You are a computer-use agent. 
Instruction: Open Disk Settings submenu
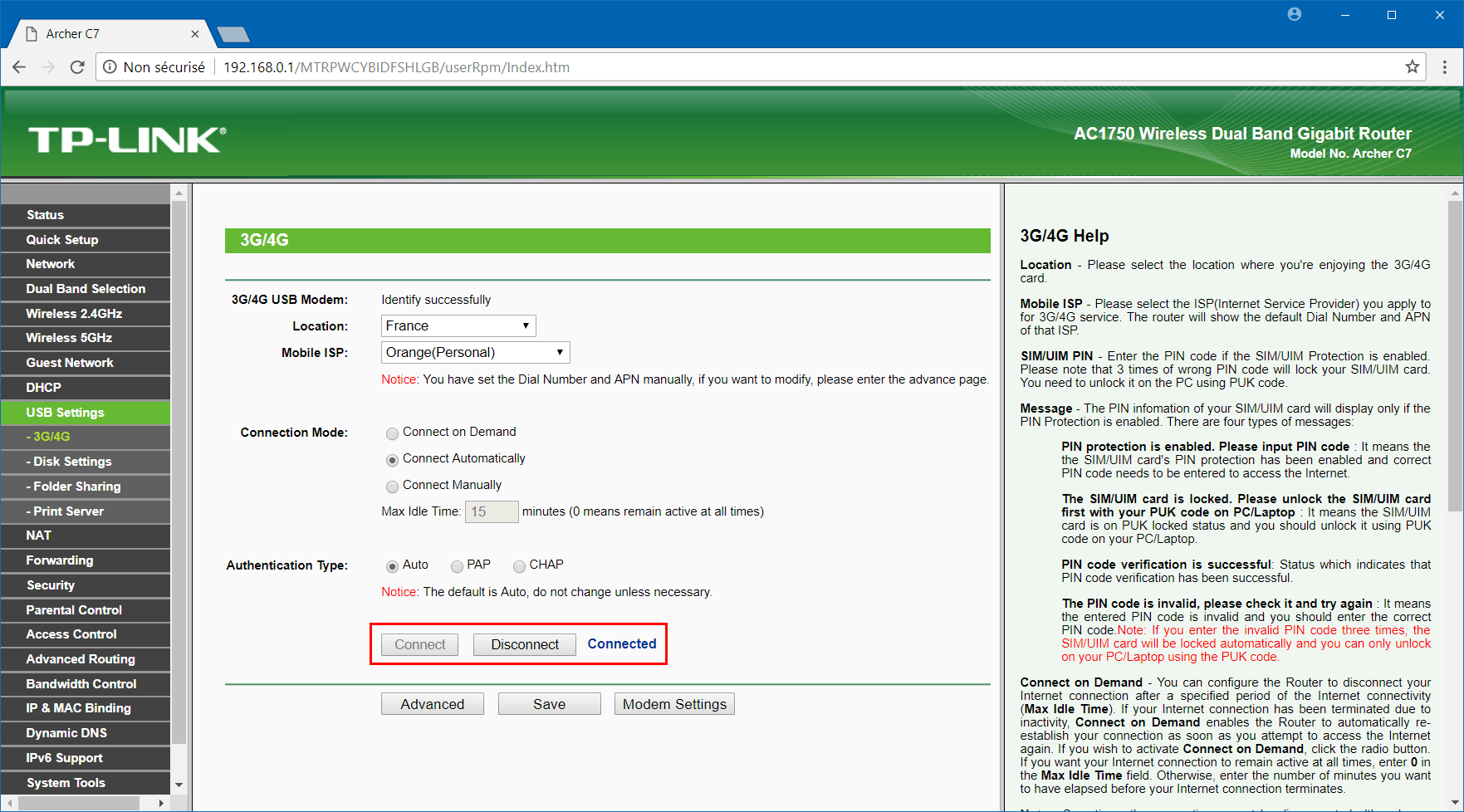86,462
